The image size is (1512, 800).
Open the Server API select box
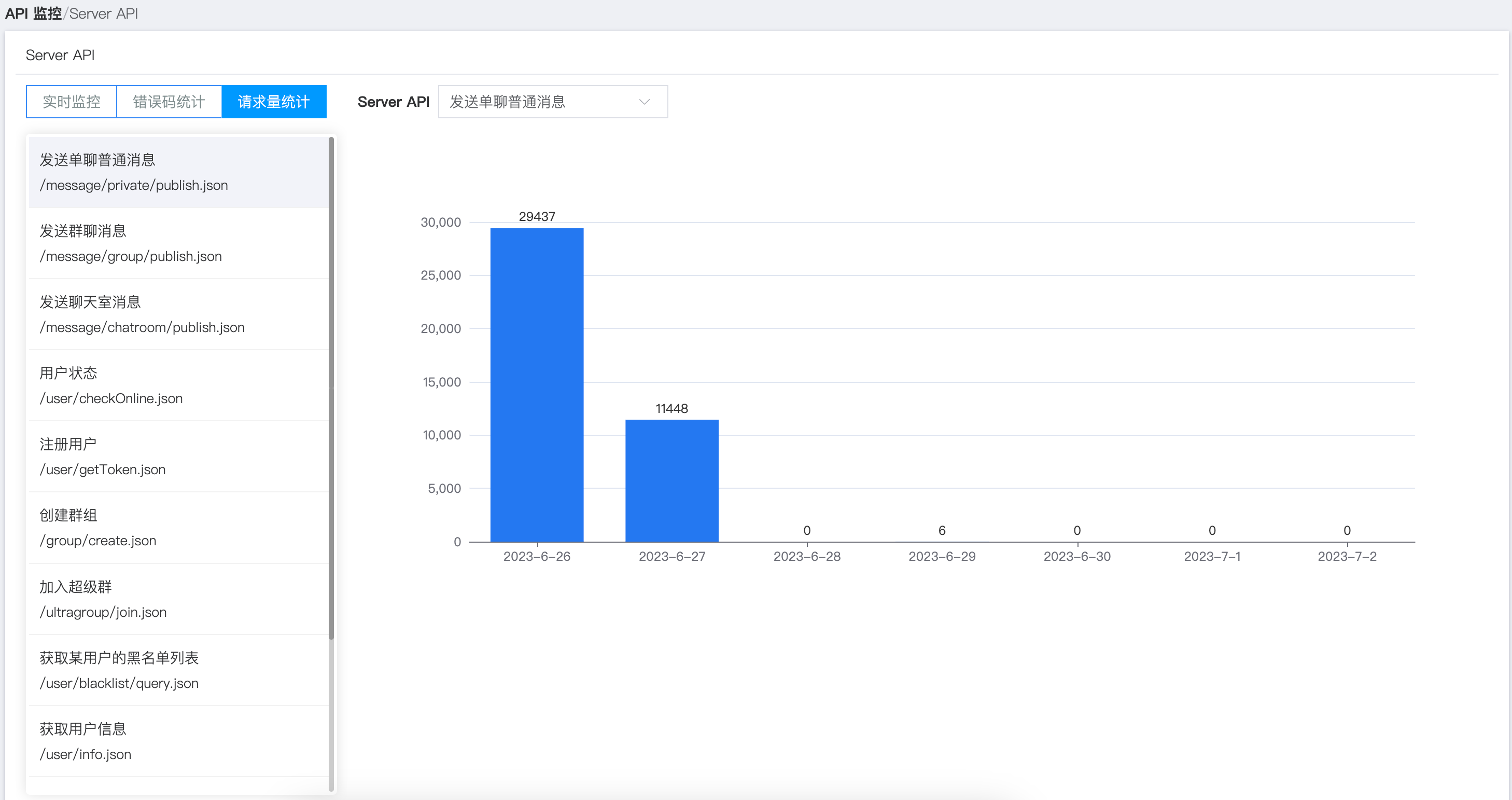pyautogui.click(x=553, y=102)
